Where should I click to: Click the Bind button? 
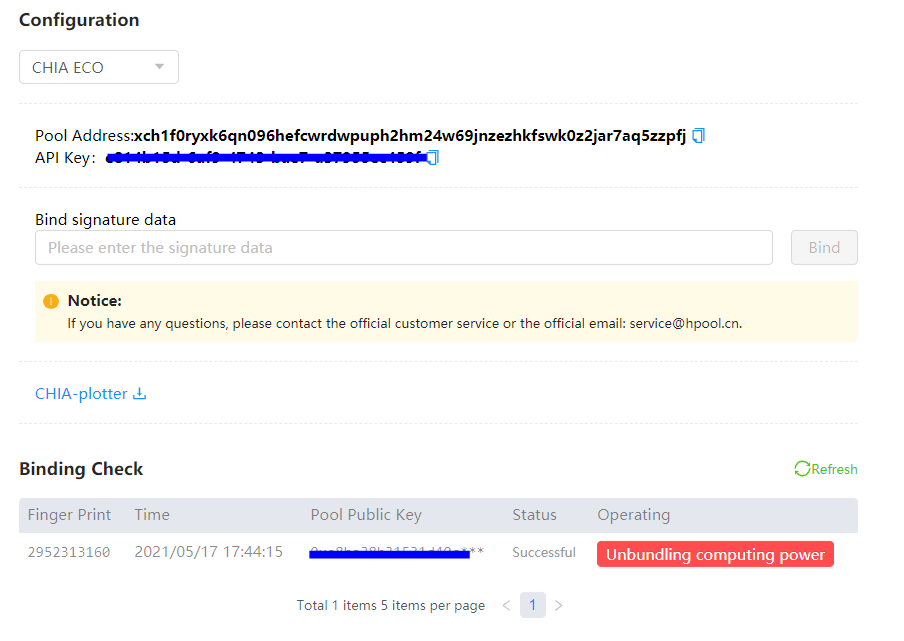click(824, 247)
